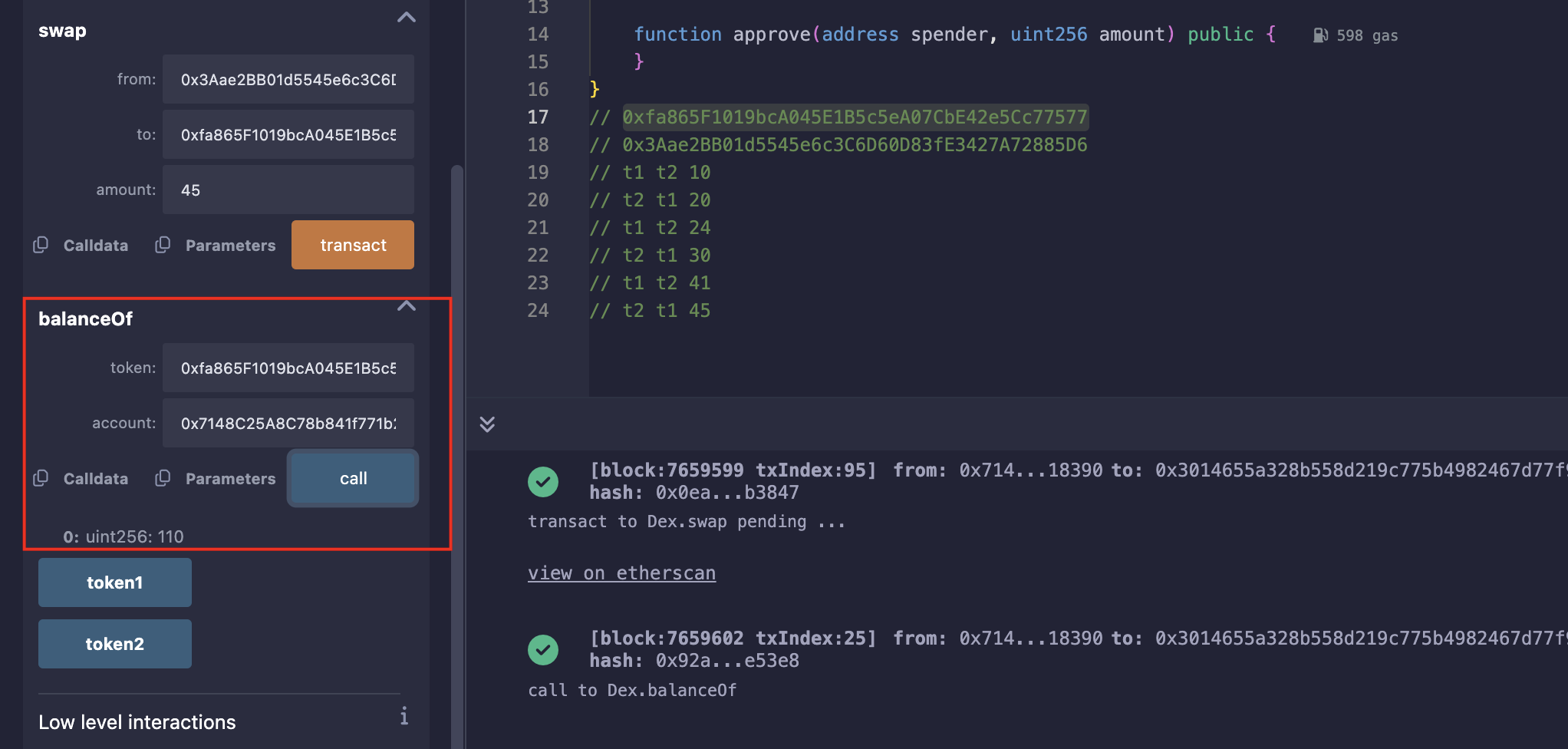
Task: Click the swap 'from' address field
Action: pos(288,79)
